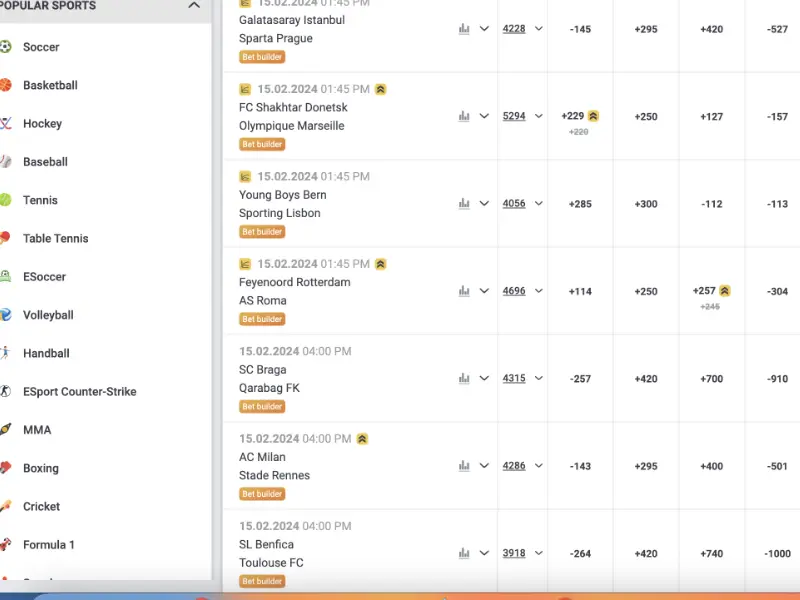The height and width of the screenshot is (600, 800).
Task: Expand the Feyenoord Rotterdam match details chevron
Action: tap(484, 291)
